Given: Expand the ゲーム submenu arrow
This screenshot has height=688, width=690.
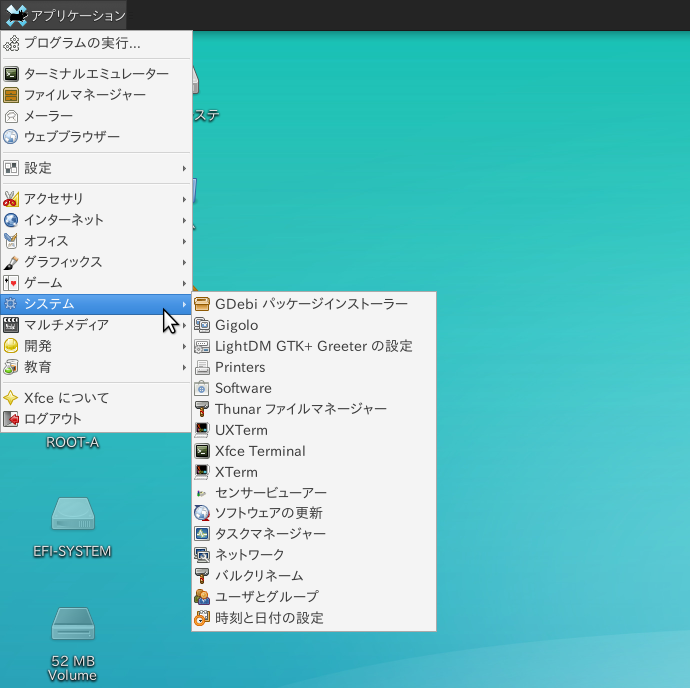Looking at the screenshot, I should pyautogui.click(x=184, y=283).
